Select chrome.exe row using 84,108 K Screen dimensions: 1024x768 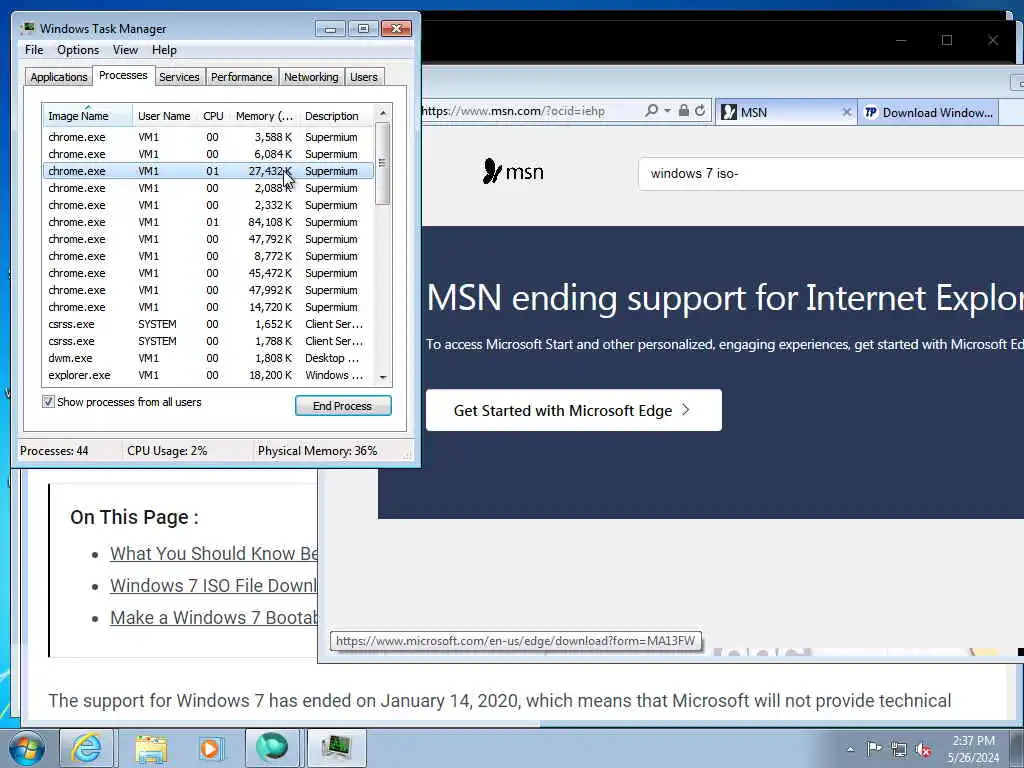coord(208,222)
